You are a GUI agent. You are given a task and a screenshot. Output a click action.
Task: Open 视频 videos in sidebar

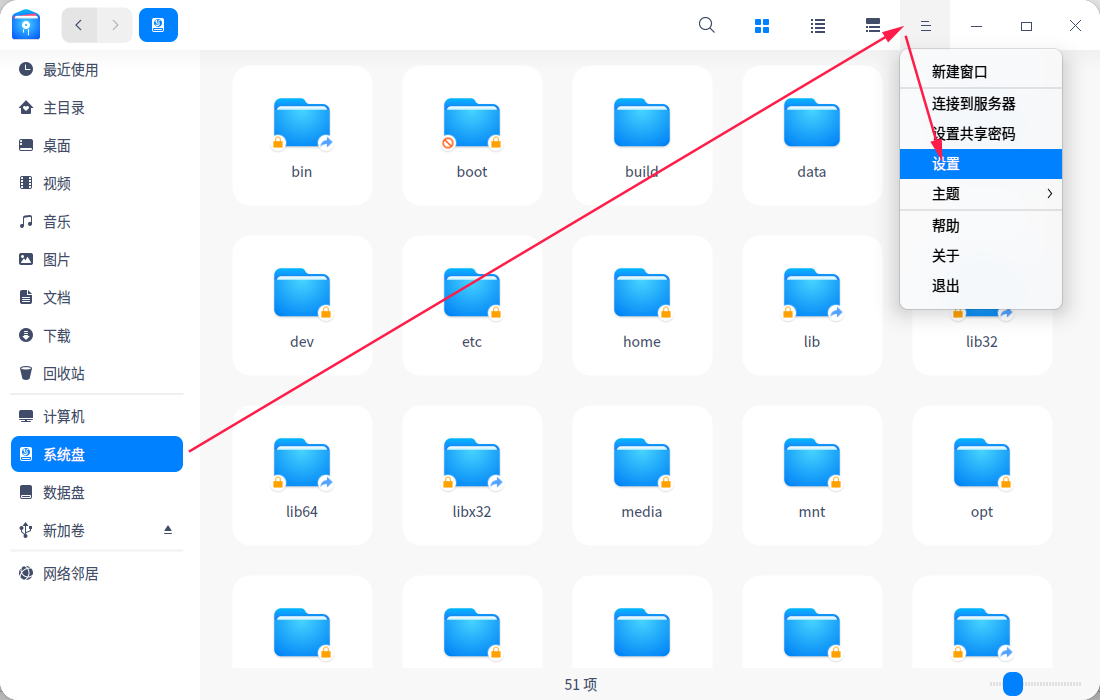pyautogui.click(x=97, y=183)
